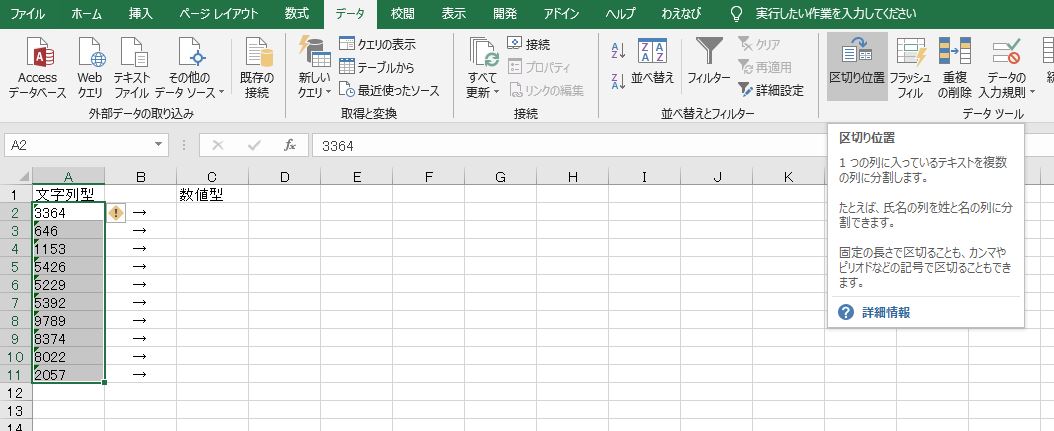Import from text file
The width and height of the screenshot is (1054, 431).
pos(132,67)
